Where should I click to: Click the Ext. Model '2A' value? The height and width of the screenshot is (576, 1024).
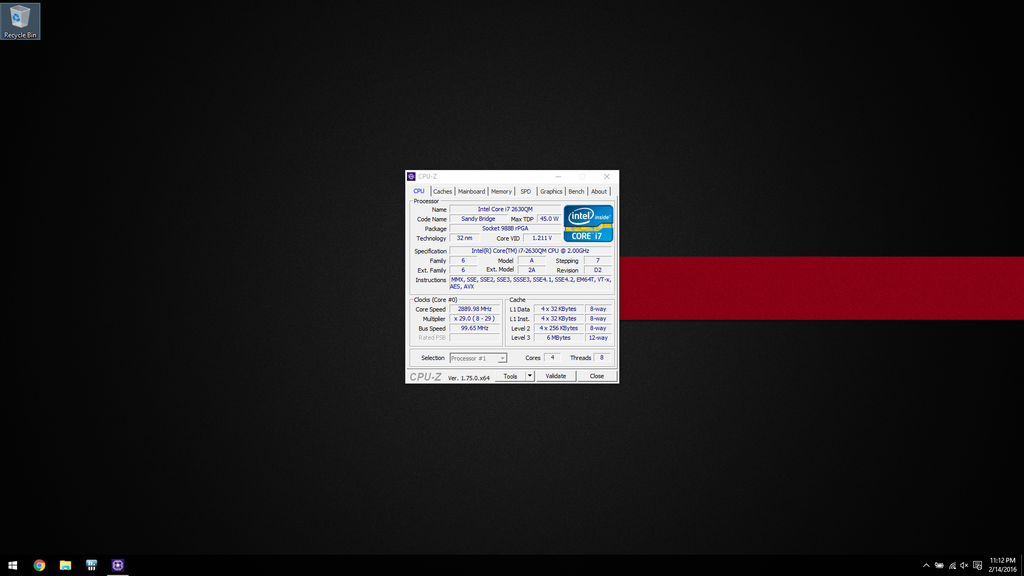click(532, 270)
